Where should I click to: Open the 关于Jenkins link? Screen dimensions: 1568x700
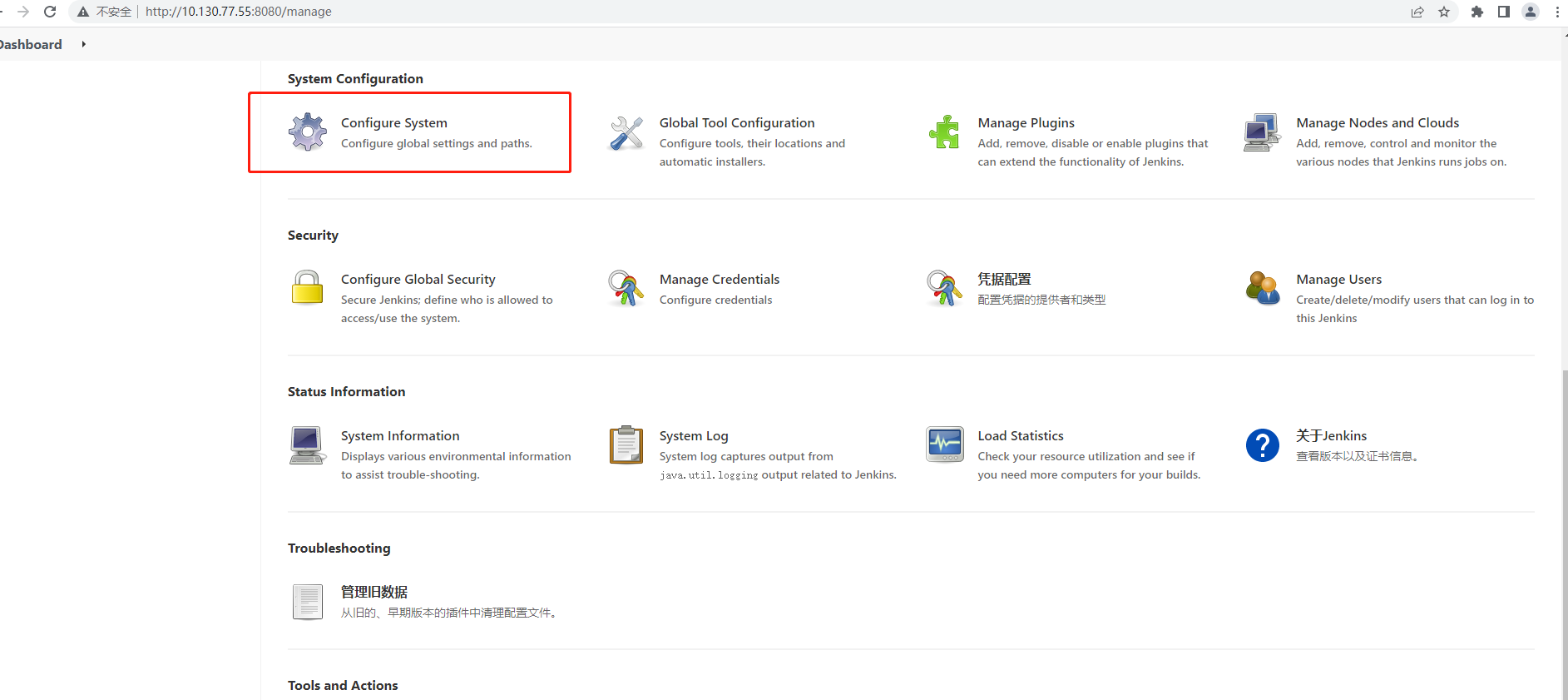click(x=1332, y=435)
